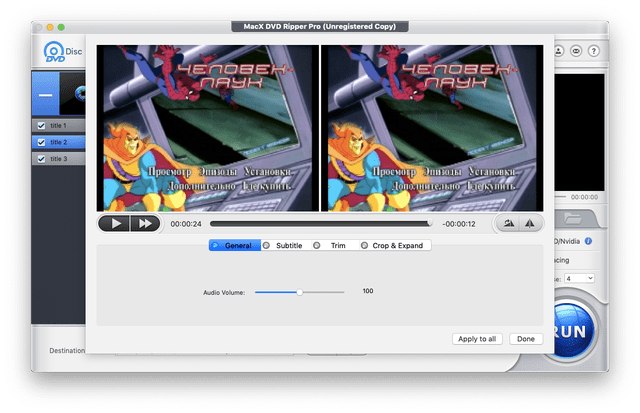640x413 pixels.
Task: Rotate the video with the rotate icon
Action: [x=509, y=223]
